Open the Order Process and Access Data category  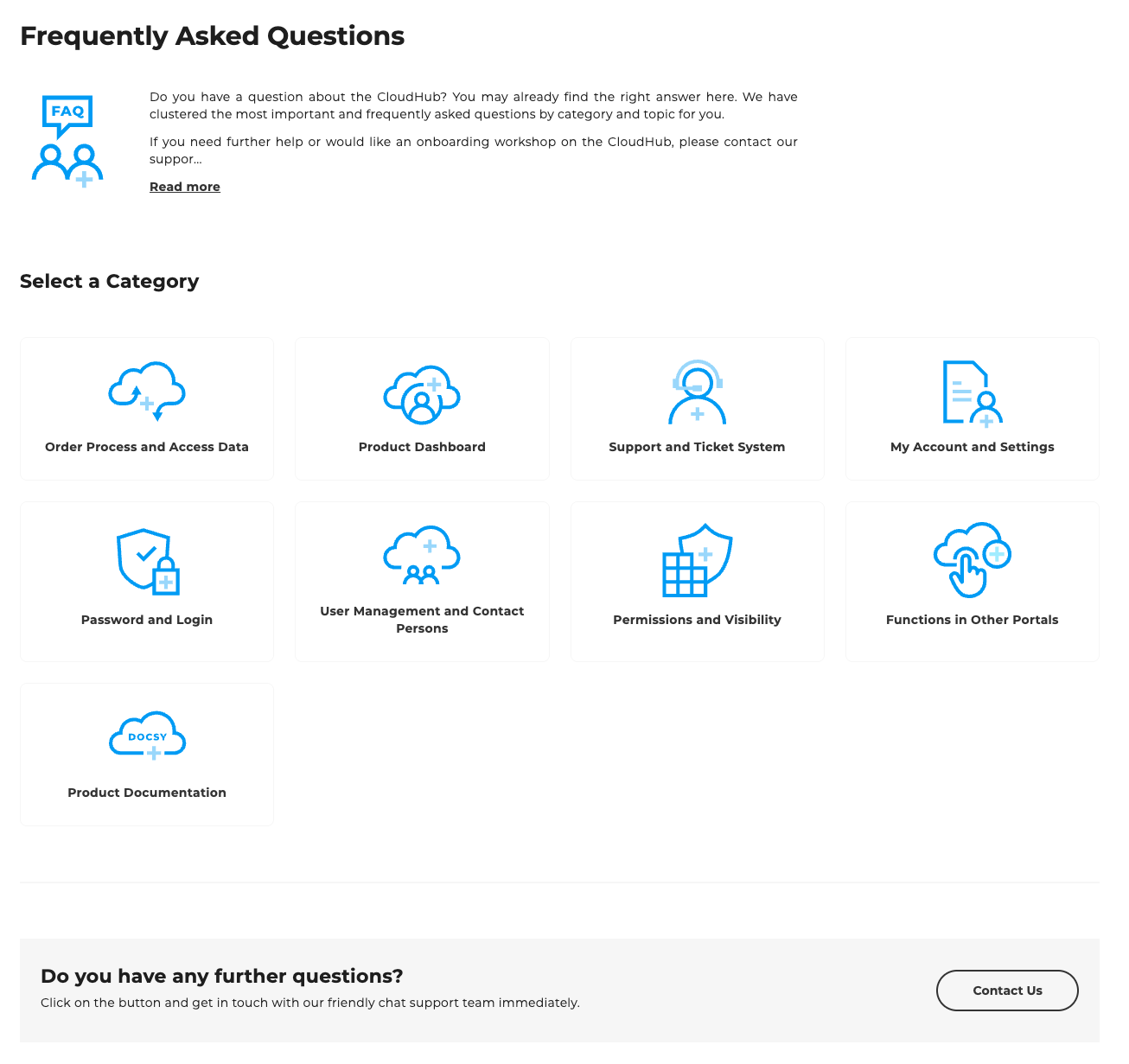click(146, 408)
